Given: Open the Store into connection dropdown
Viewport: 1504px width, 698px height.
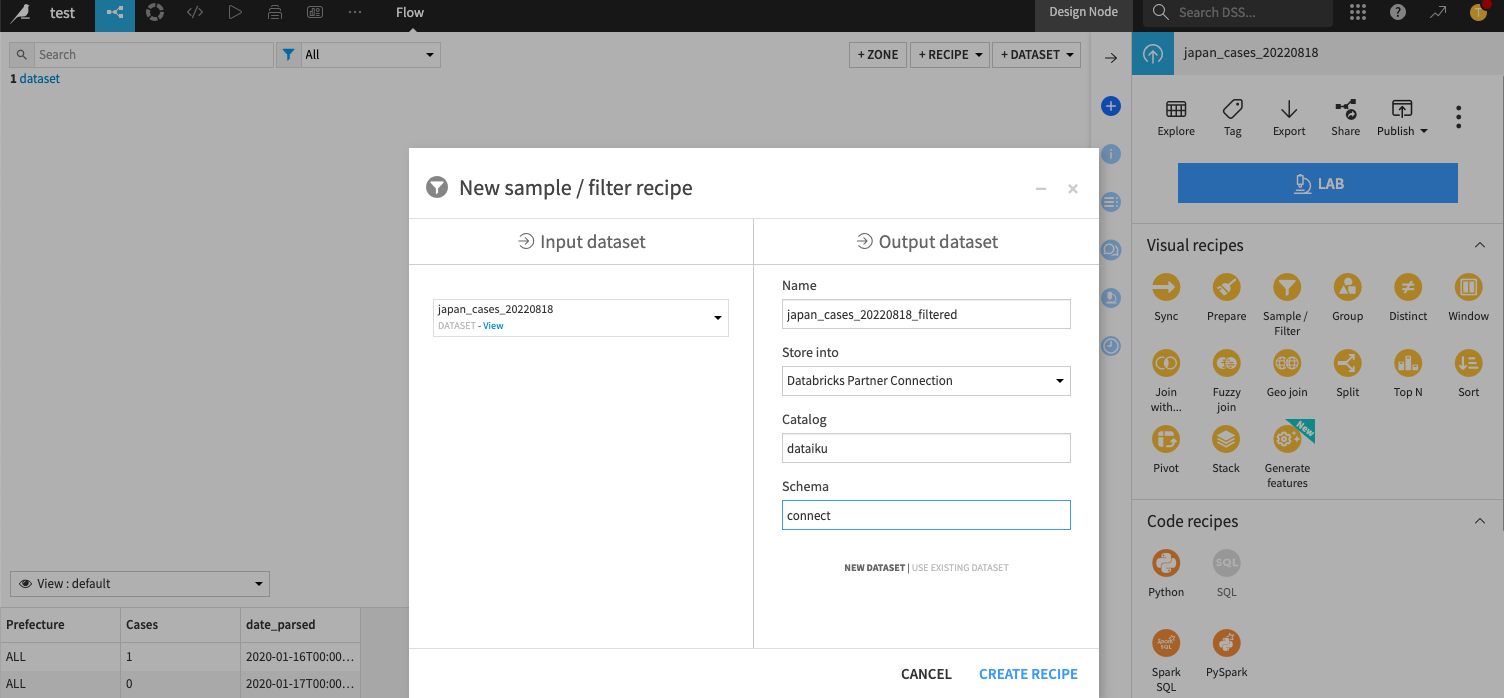Looking at the screenshot, I should (x=926, y=381).
